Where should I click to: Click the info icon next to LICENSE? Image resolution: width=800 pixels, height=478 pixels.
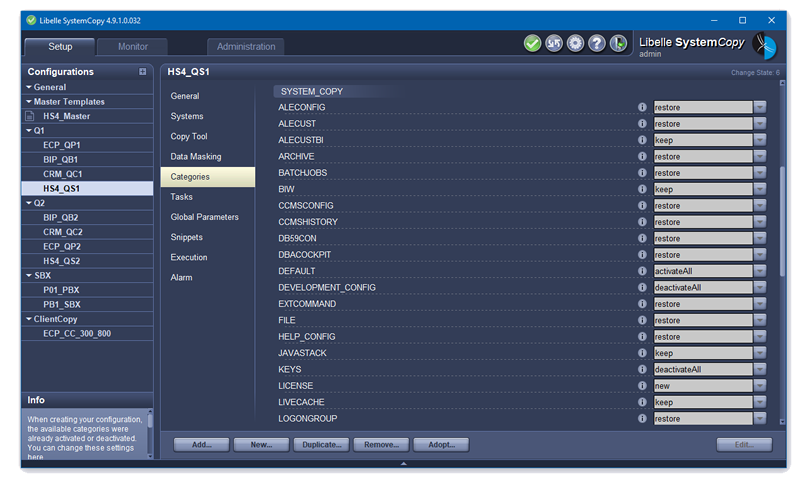[x=642, y=386]
